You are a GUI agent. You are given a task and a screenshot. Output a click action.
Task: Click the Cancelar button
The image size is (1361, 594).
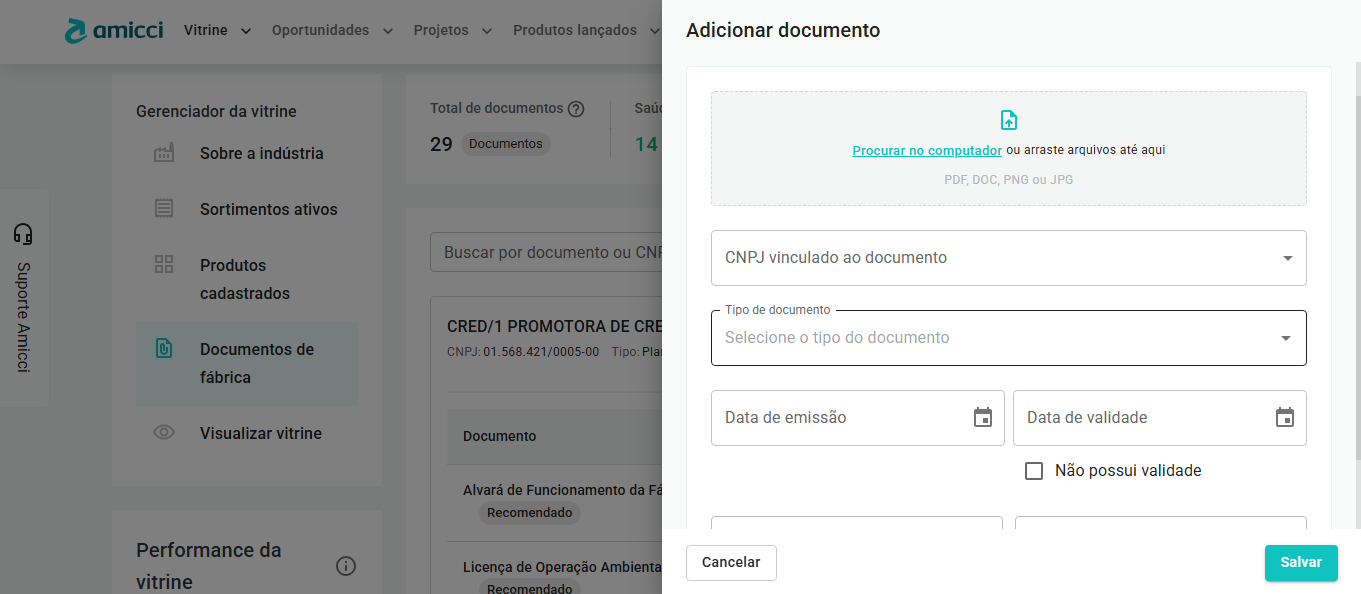click(731, 563)
